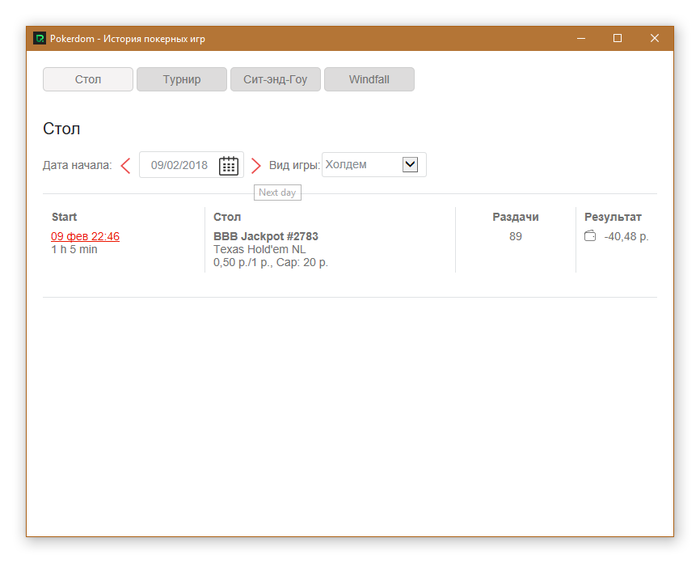700x563 pixels.
Task: Open the Турнир tab
Action: point(182,79)
